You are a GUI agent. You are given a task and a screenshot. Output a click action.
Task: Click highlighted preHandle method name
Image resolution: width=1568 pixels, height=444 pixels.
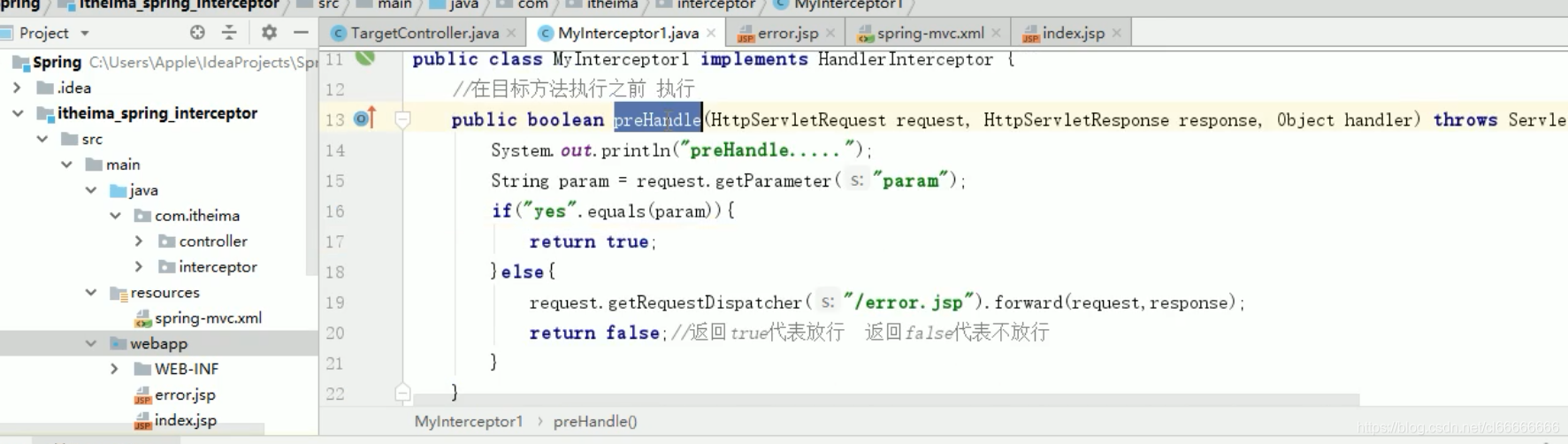pyautogui.click(x=657, y=119)
